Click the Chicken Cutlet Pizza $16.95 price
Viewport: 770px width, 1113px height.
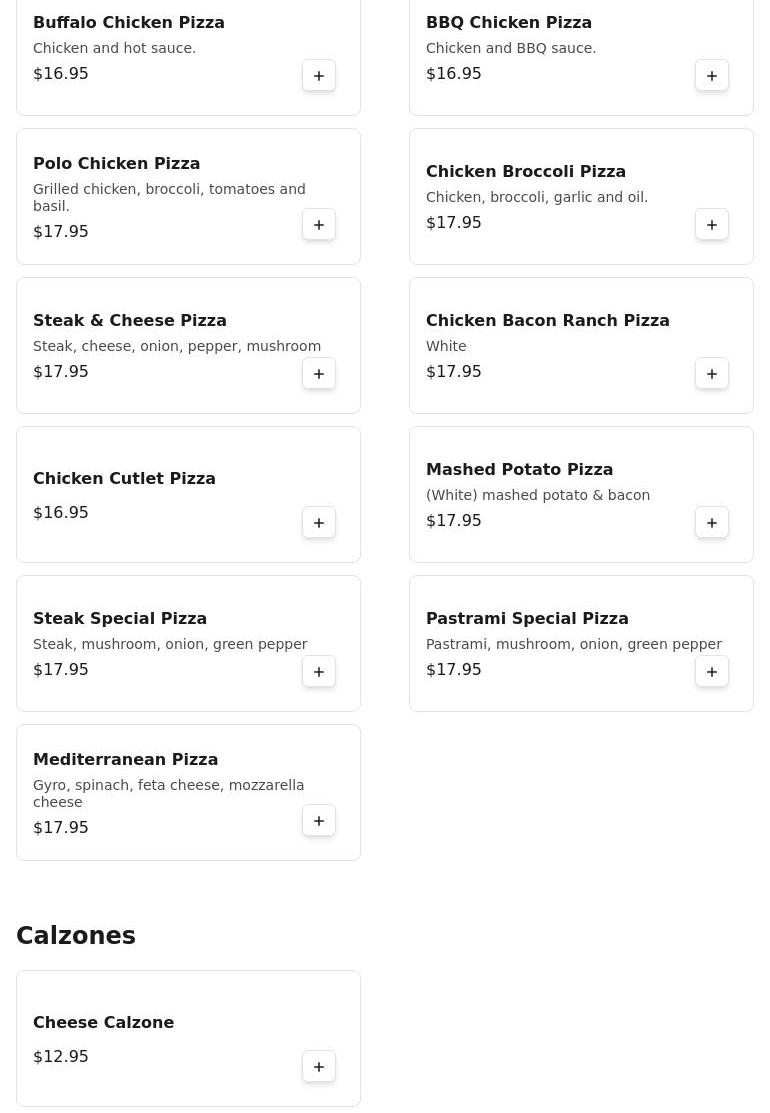61,513
